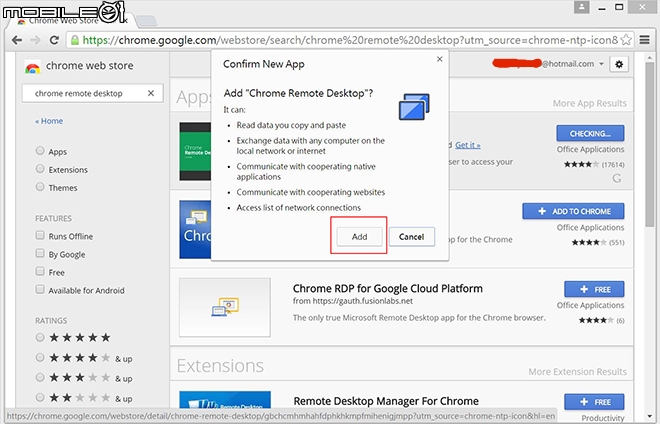
Task: Click the page vertical scrollbar thumb
Action: coord(649,145)
